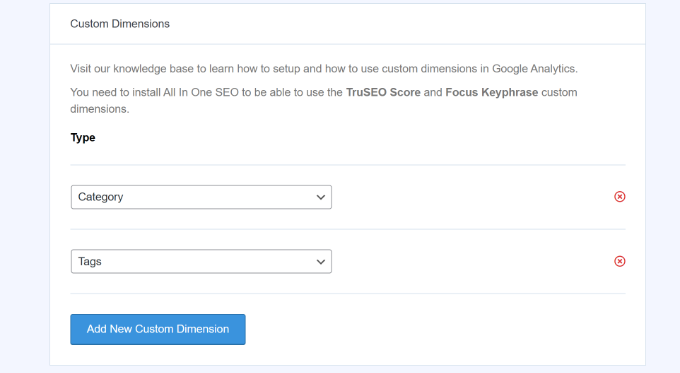The image size is (680, 373).
Task: Click the bold TruSEO Score text
Action: click(x=383, y=92)
